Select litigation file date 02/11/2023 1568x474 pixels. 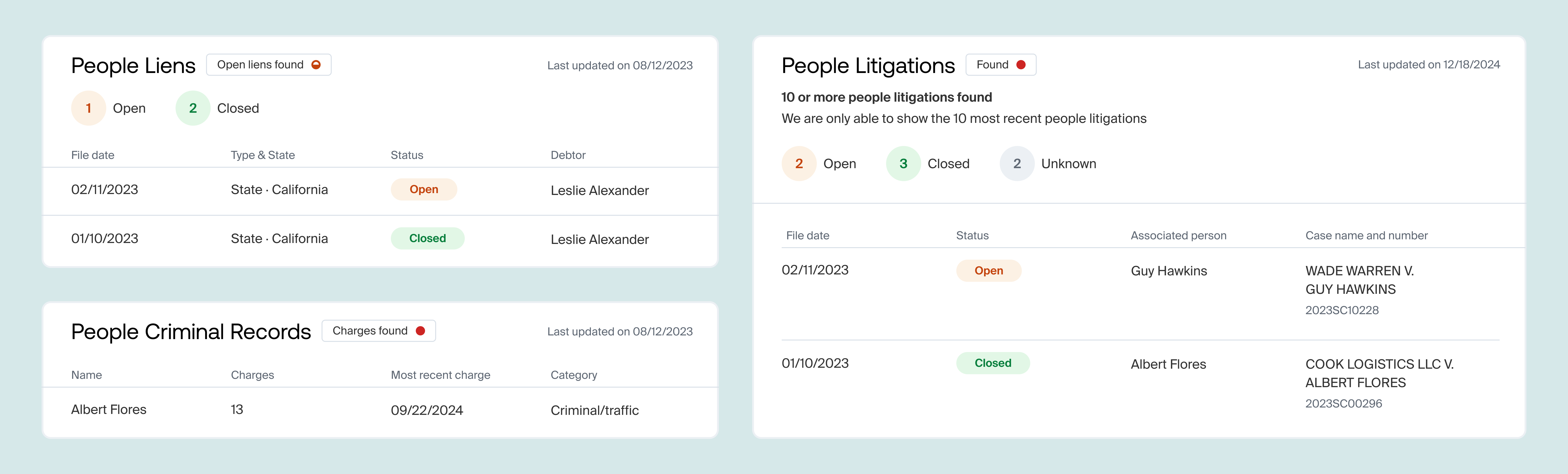815,270
